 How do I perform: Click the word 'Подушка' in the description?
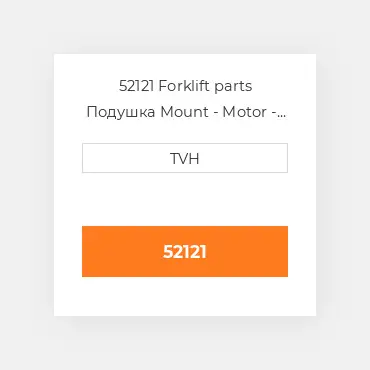(x=121, y=112)
